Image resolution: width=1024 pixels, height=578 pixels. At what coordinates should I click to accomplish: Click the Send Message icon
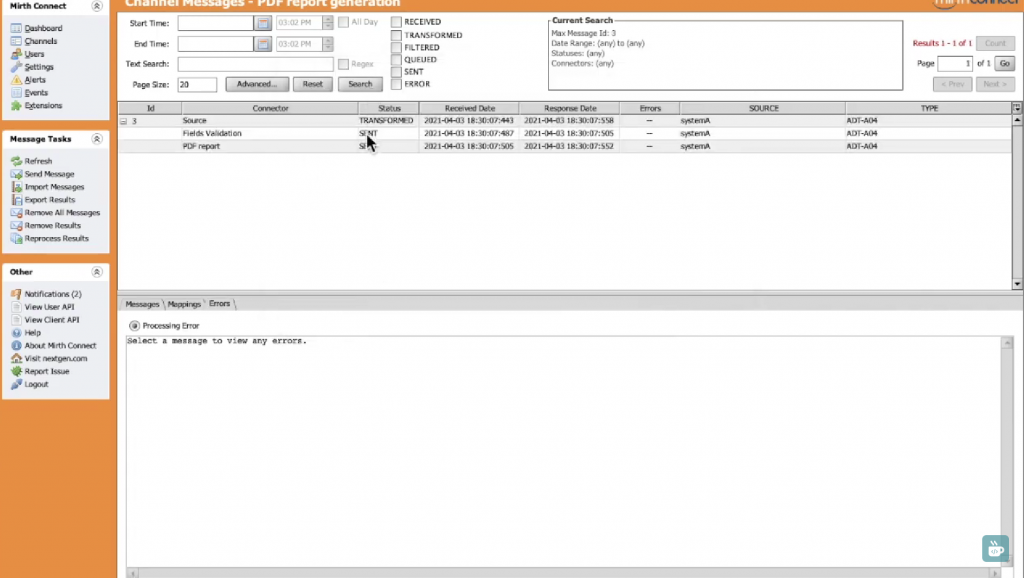click(x=16, y=174)
